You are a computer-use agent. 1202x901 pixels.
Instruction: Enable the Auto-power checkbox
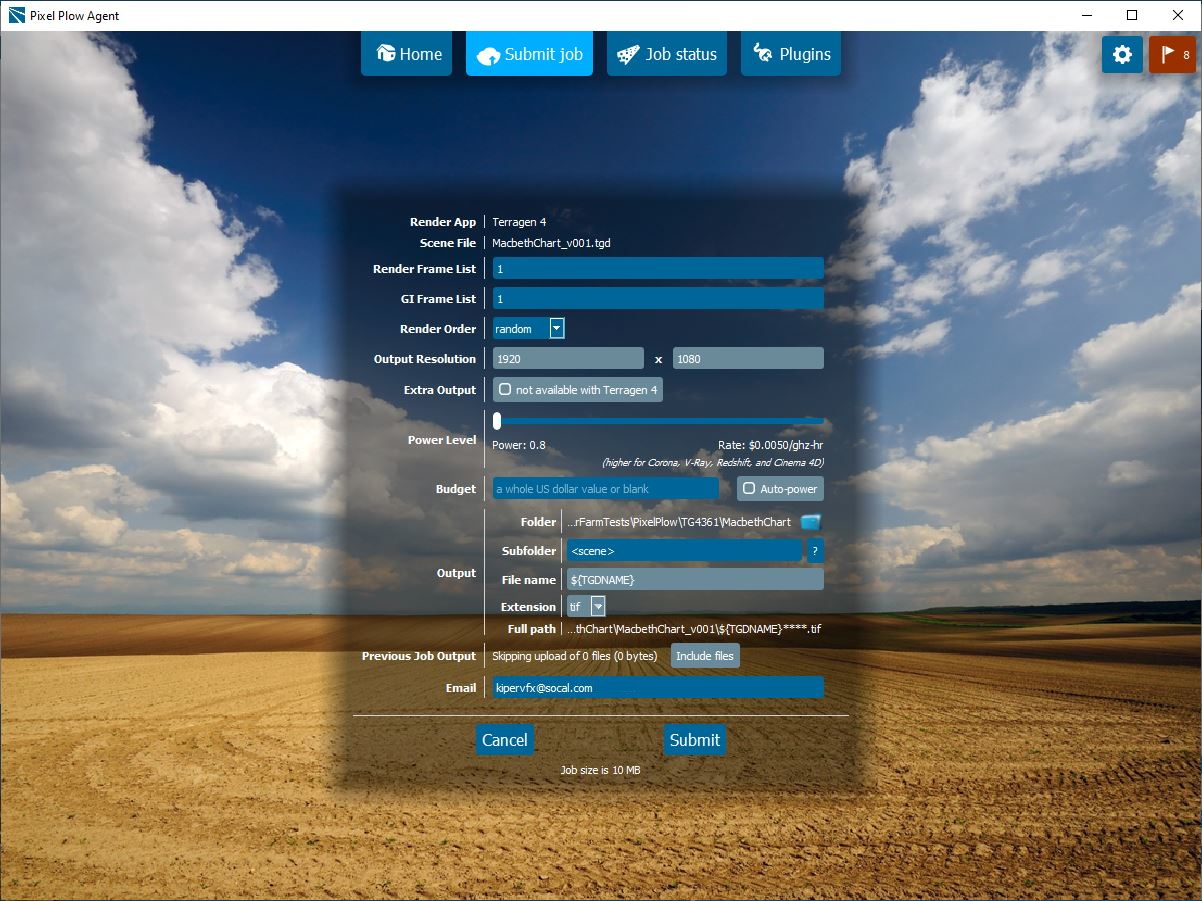tap(749, 489)
